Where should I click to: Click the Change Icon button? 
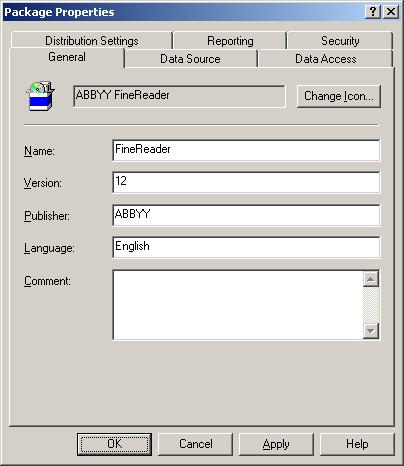point(339,96)
